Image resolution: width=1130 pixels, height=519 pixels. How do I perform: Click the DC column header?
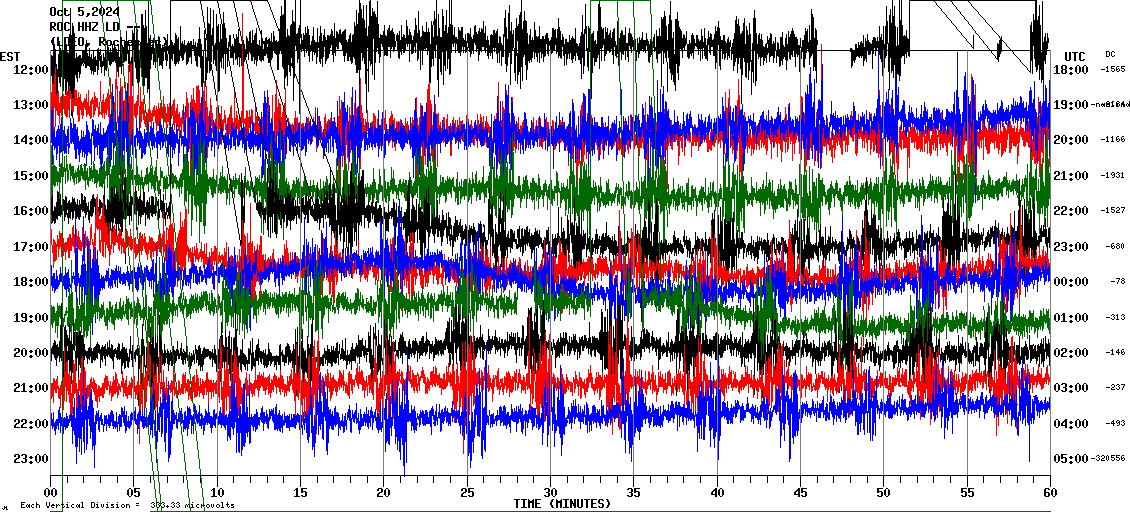[1110, 54]
